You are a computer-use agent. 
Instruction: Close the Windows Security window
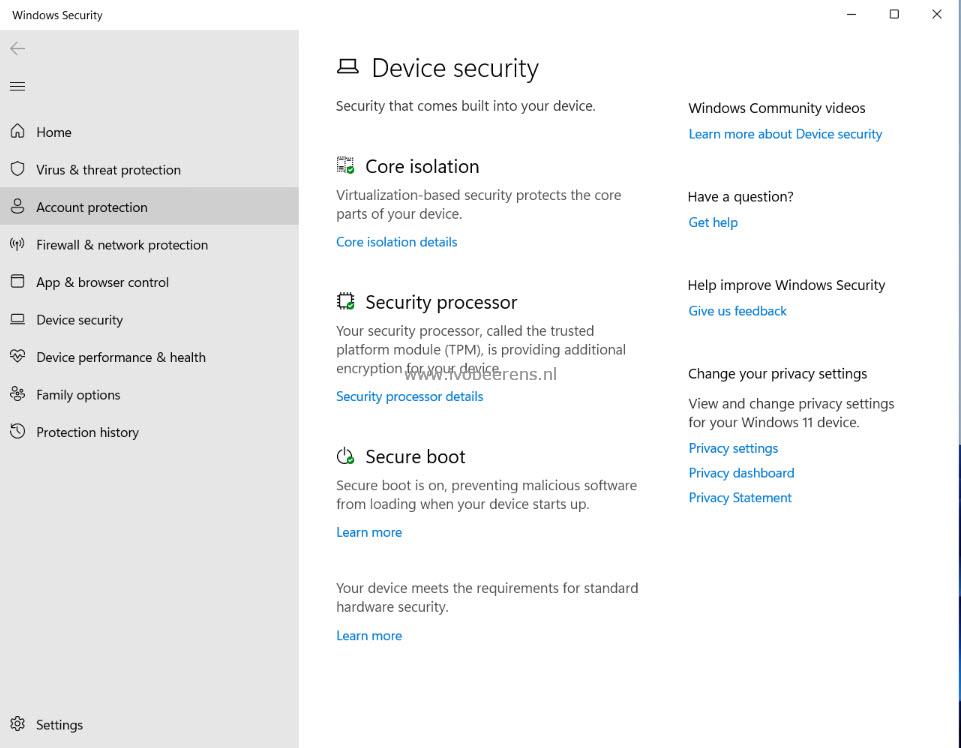[936, 14]
